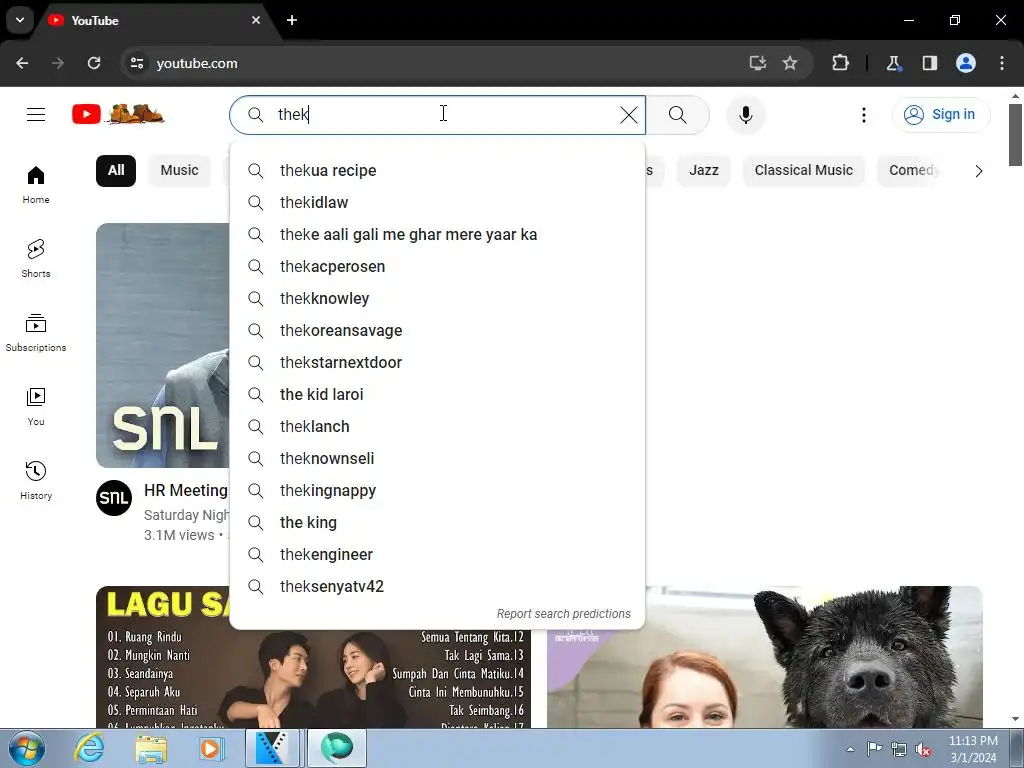Show more filter chips with right arrow

coord(978,171)
